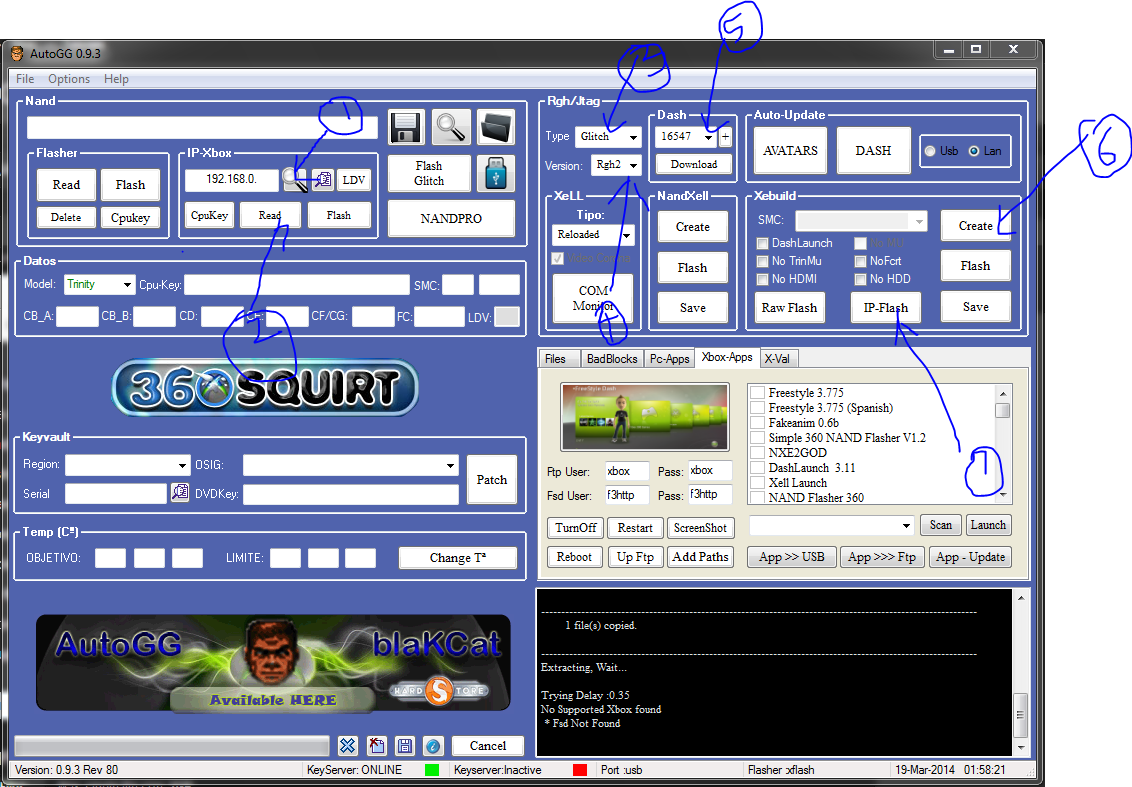This screenshot has width=1132, height=787.
Task: Check the No HDMI option
Action: 762,279
